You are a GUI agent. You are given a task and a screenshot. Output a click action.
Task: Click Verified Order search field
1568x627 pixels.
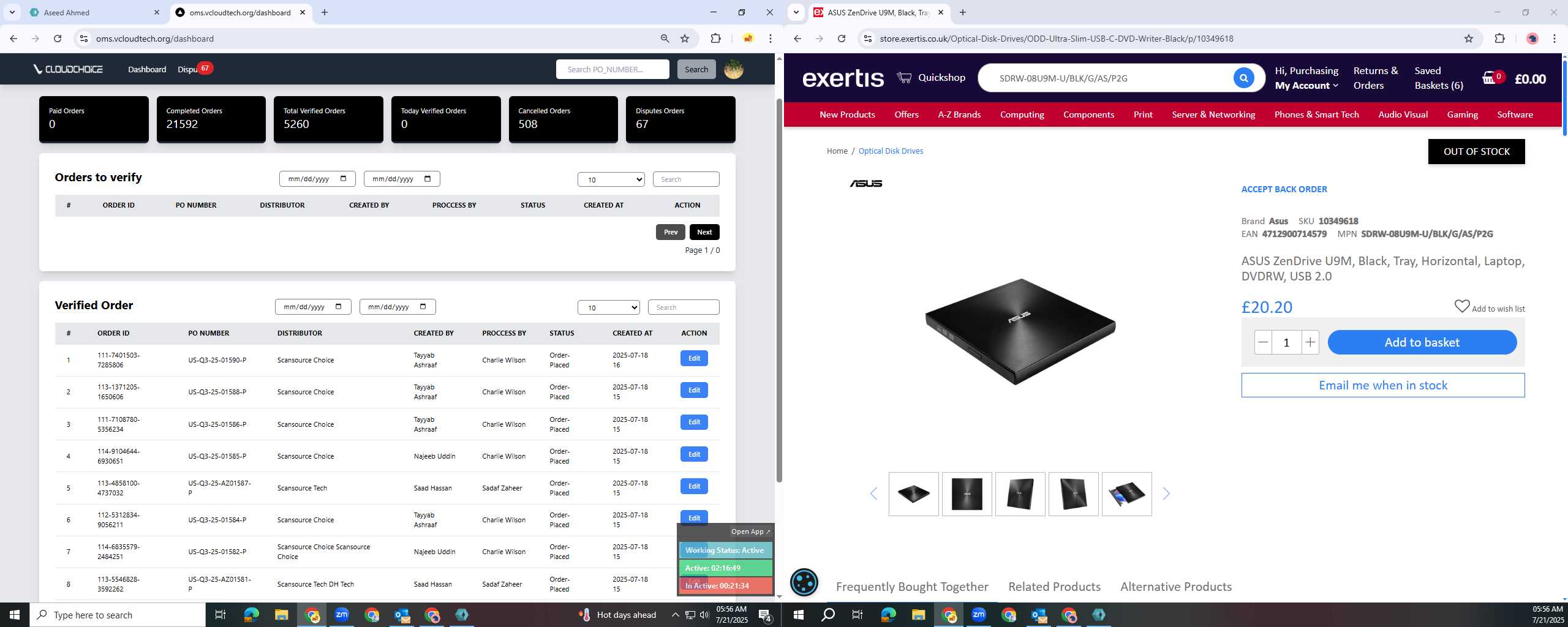[x=684, y=307]
